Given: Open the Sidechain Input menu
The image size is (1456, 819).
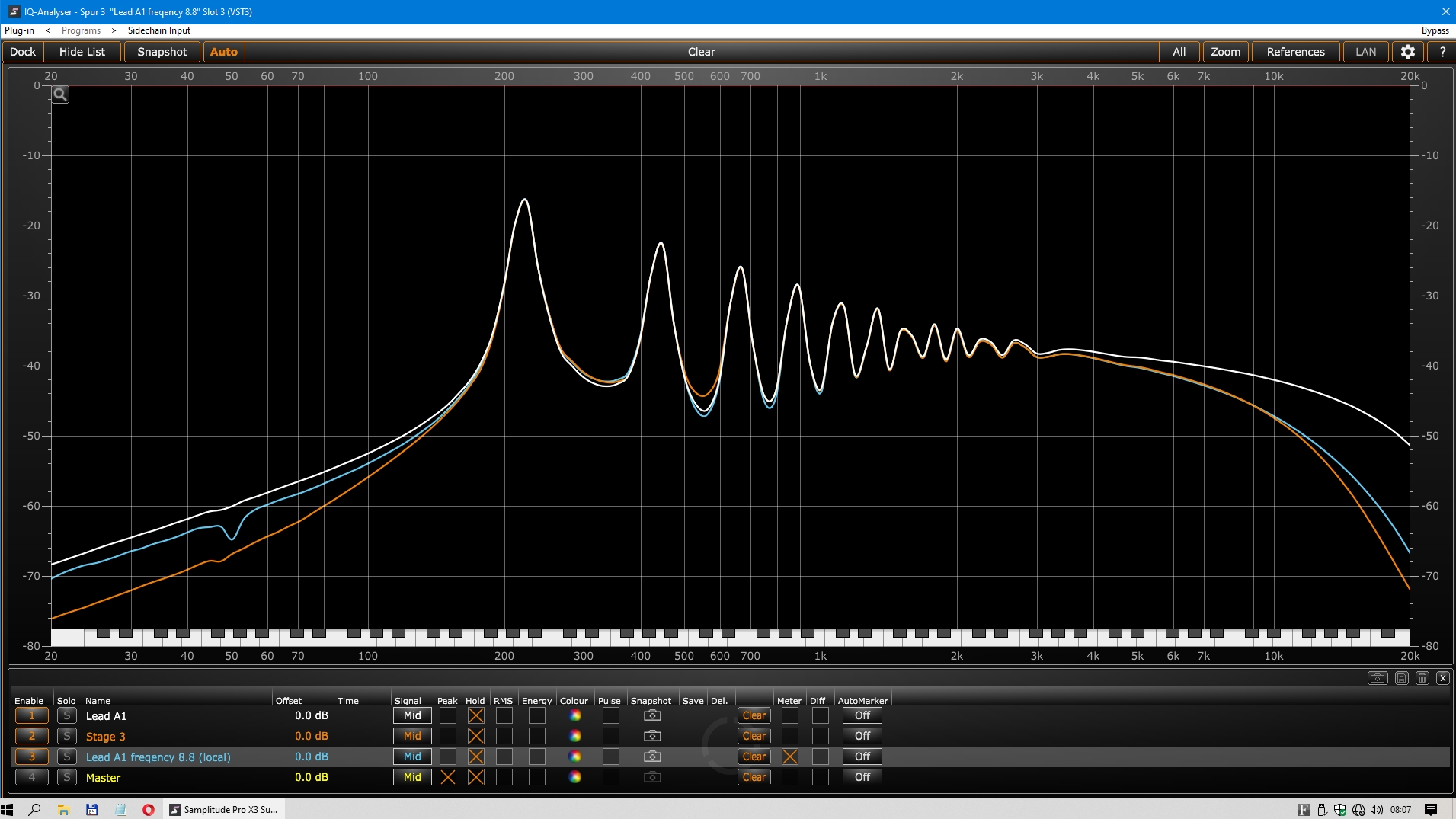Looking at the screenshot, I should point(159,30).
